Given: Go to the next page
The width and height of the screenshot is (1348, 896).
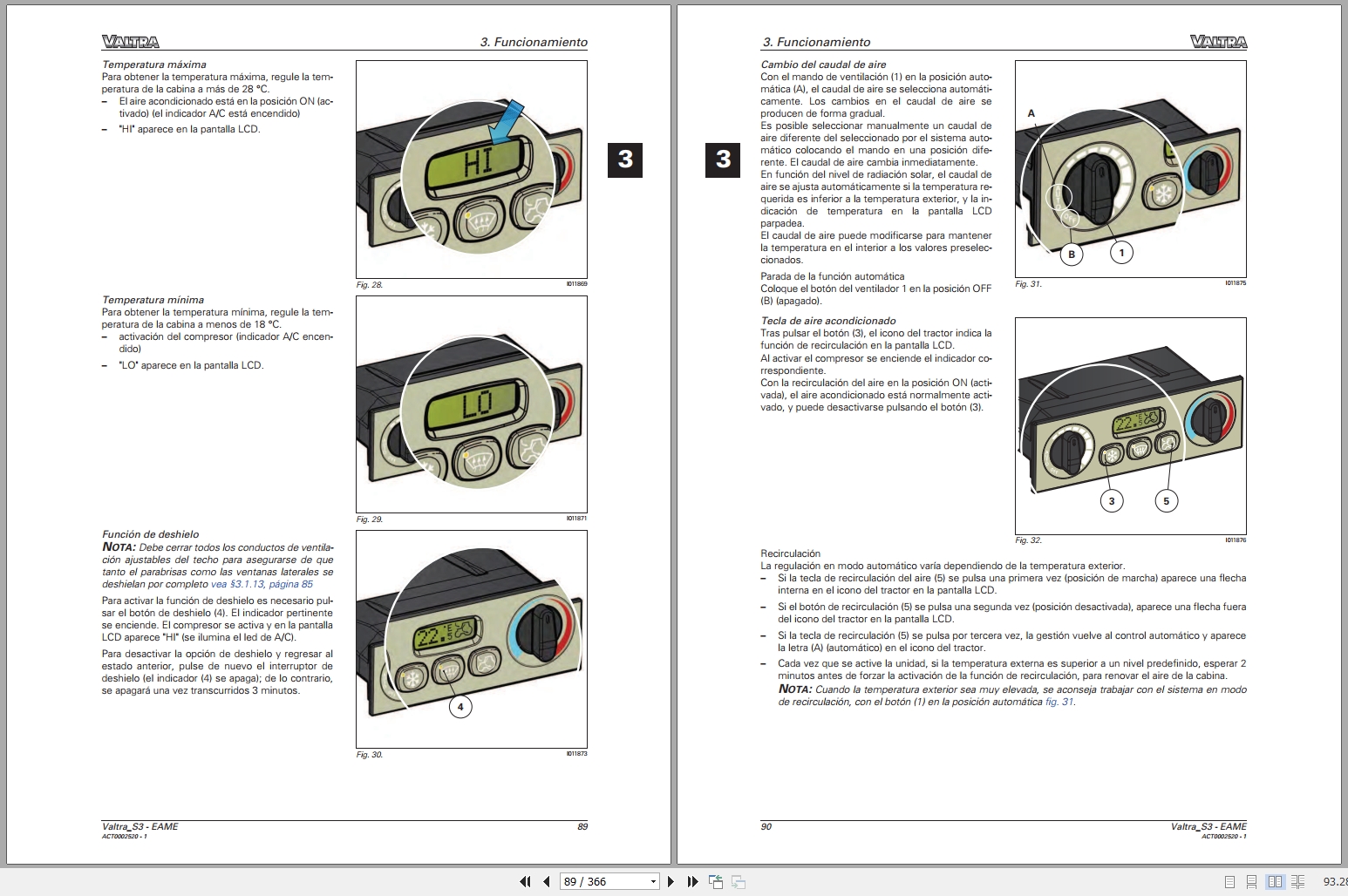Looking at the screenshot, I should coord(671,881).
